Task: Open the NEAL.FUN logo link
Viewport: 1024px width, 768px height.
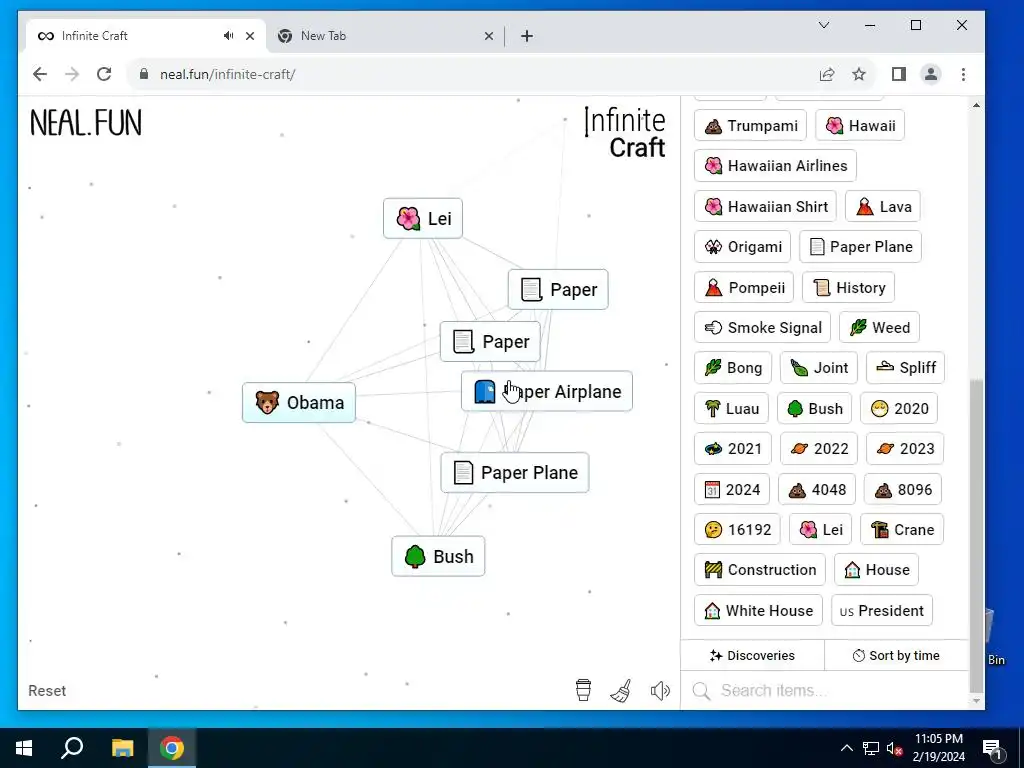Action: point(86,123)
